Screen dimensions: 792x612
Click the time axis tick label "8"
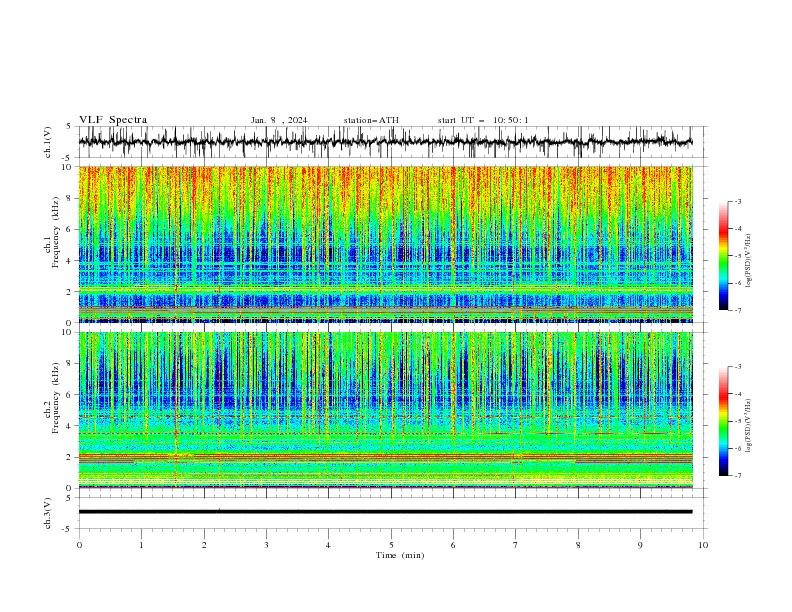[578, 545]
